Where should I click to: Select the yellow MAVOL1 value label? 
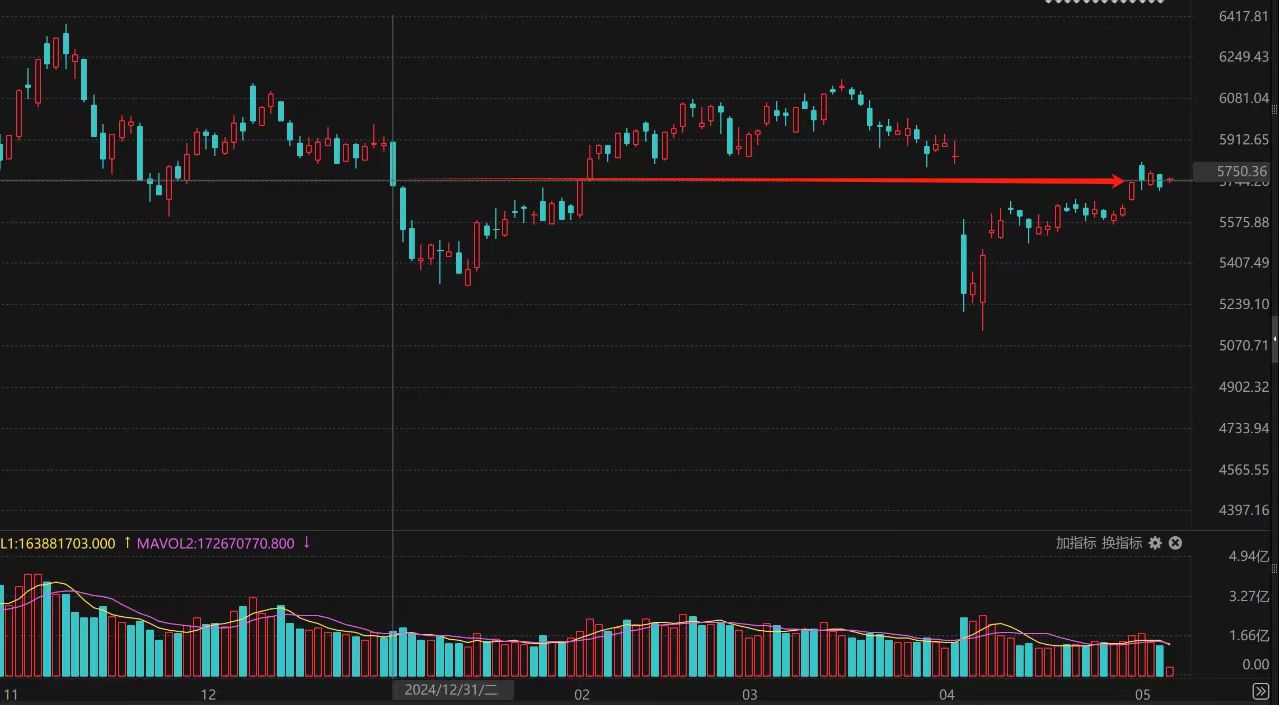[58, 544]
